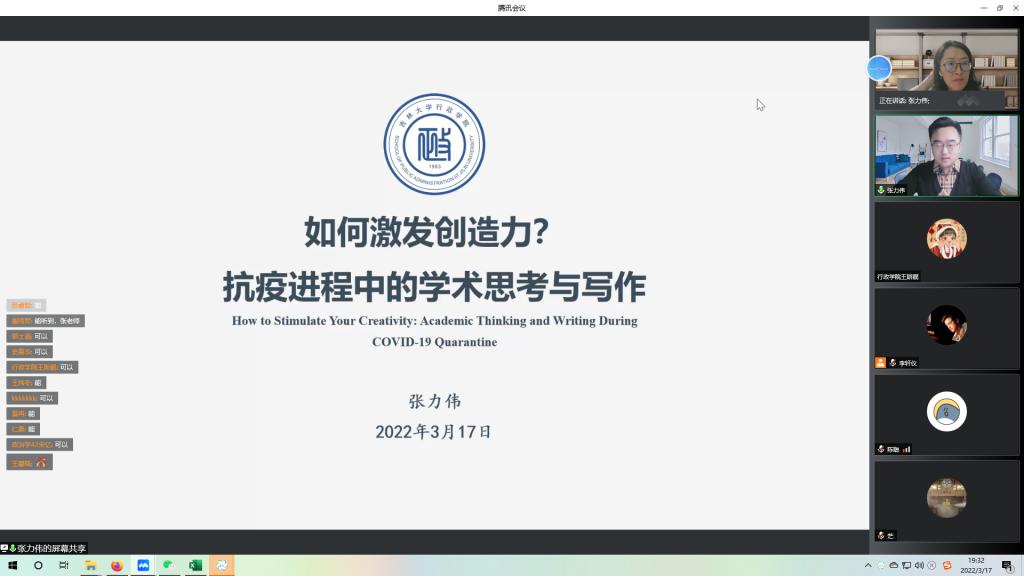This screenshot has height=576, width=1024.
Task: Open WeChat from the taskbar
Action: click(x=169, y=565)
